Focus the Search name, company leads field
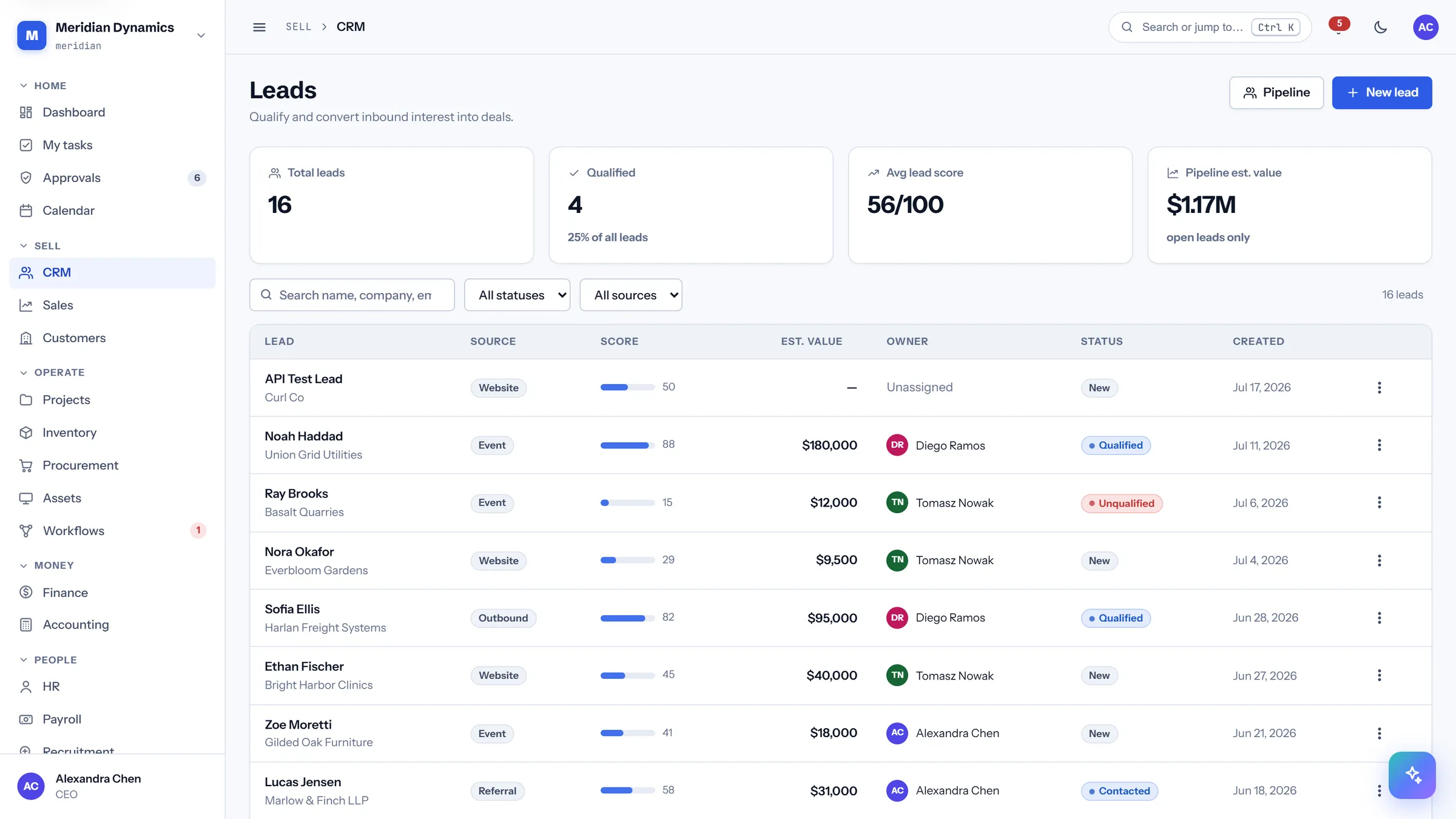The width and height of the screenshot is (1456, 819). pyautogui.click(x=352, y=295)
